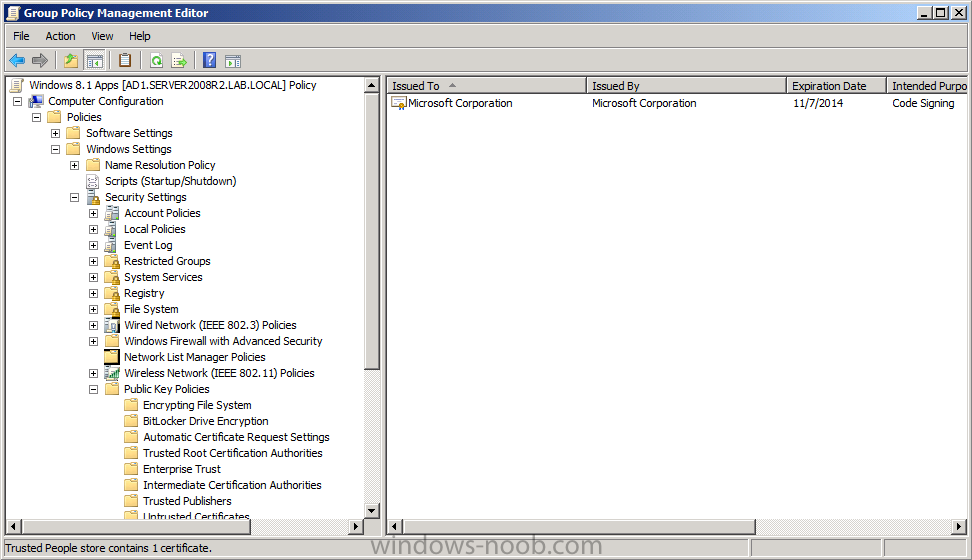
Task: Click the Restricted Groups folder icon
Action: point(112,261)
